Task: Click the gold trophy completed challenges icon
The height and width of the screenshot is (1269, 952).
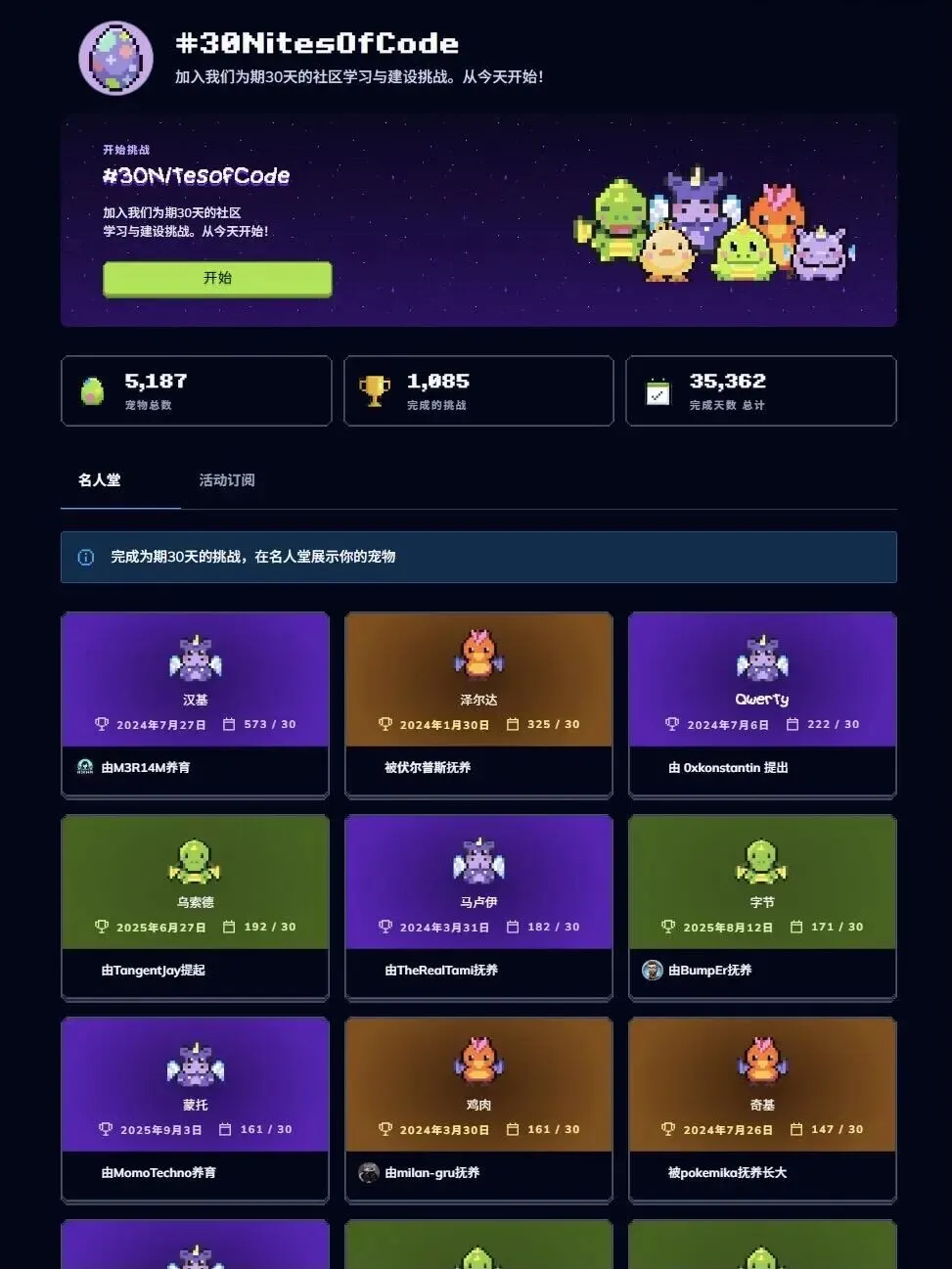Action: (374, 391)
